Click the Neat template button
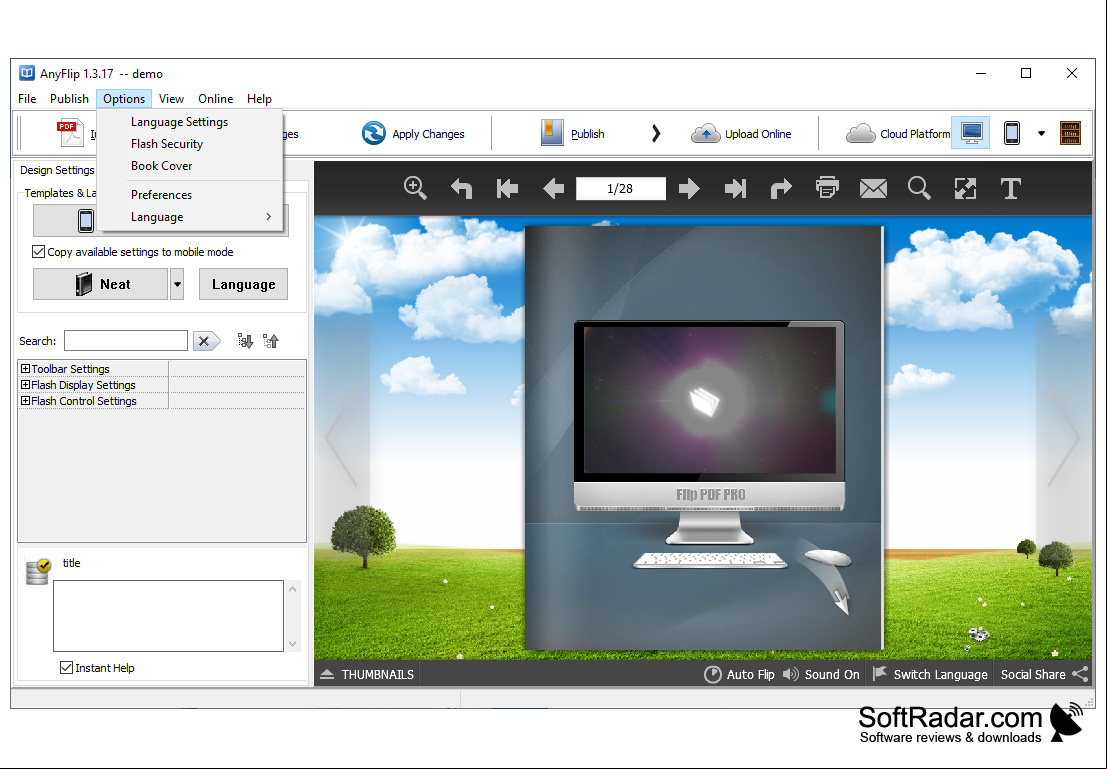 [100, 284]
